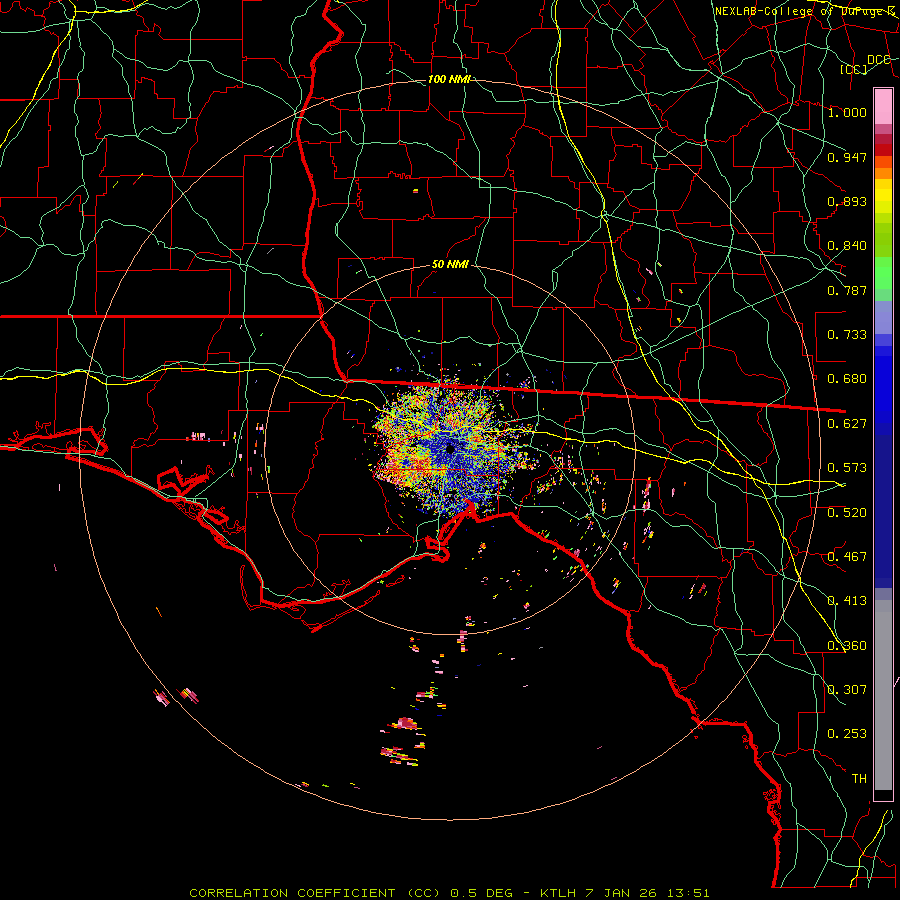Click the 0.893 scale value
This screenshot has height=900, width=900.
point(847,201)
